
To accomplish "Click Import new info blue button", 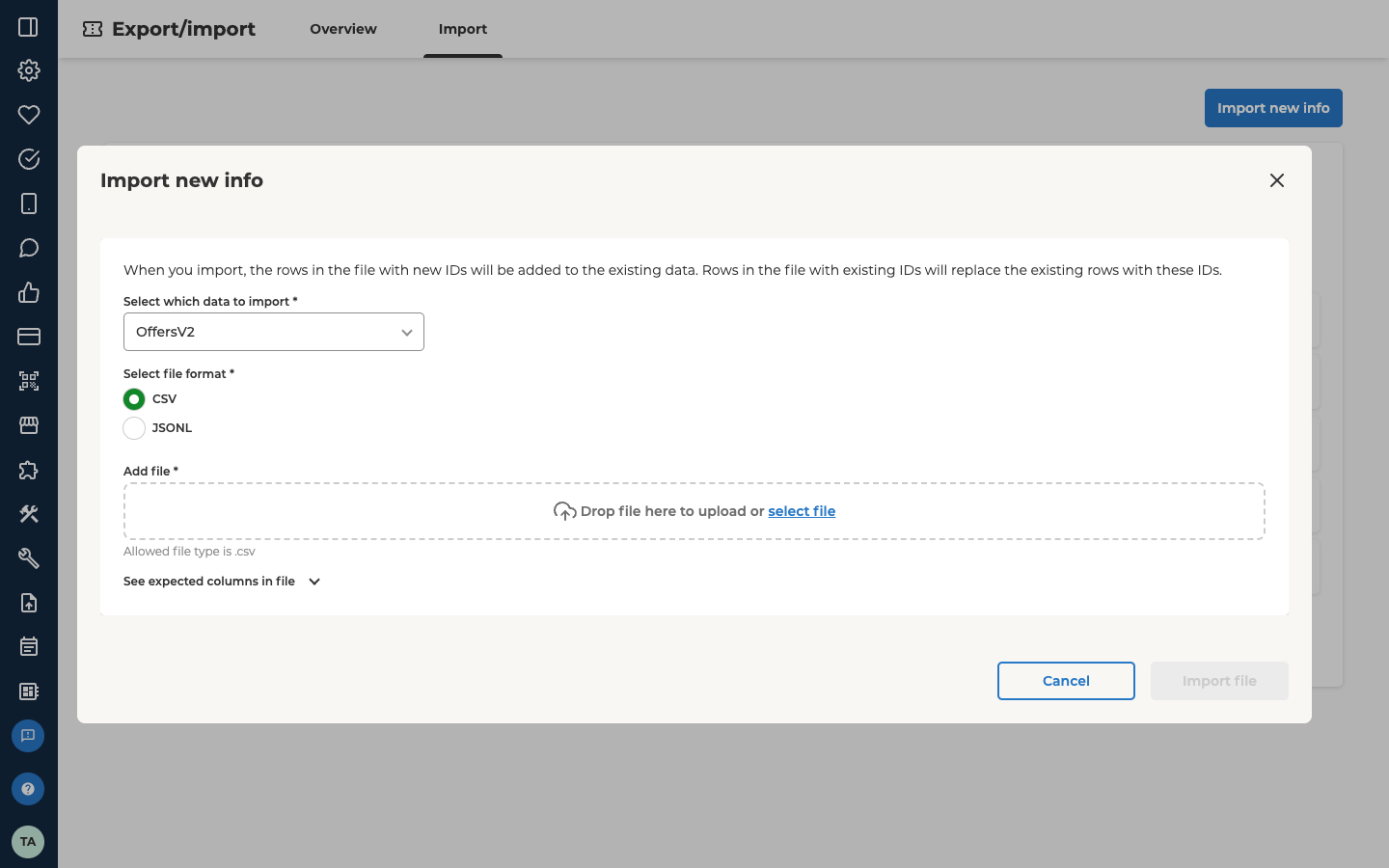I will [x=1273, y=108].
